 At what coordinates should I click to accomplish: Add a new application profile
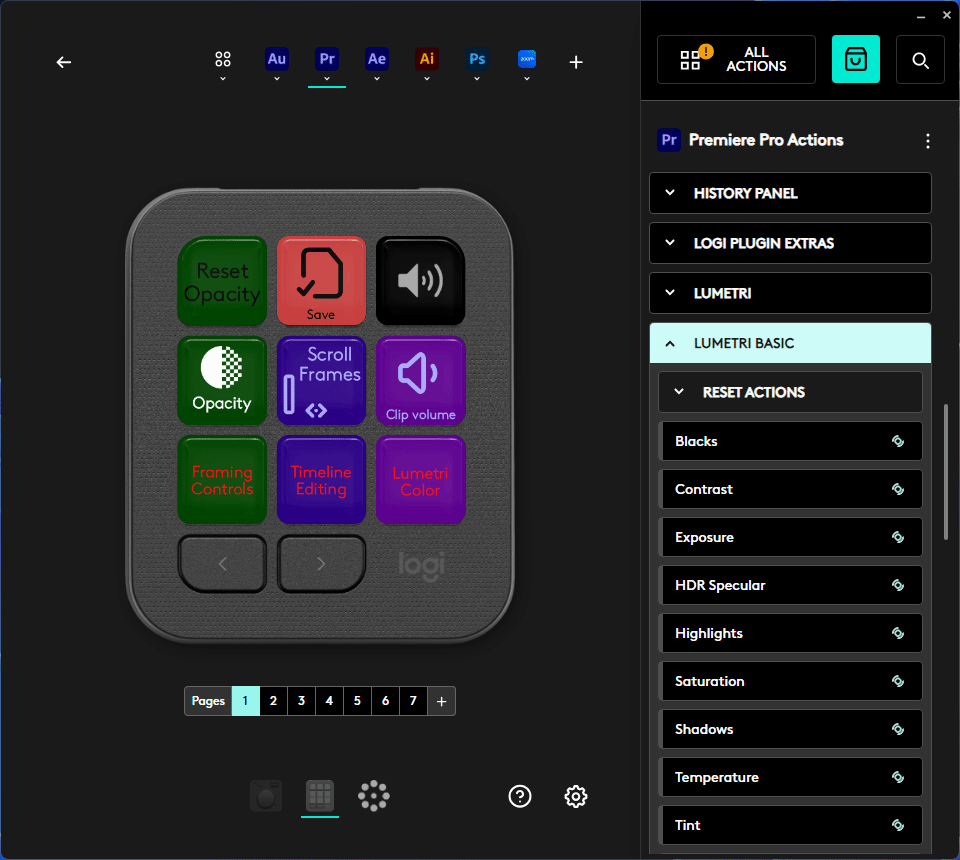[x=576, y=62]
